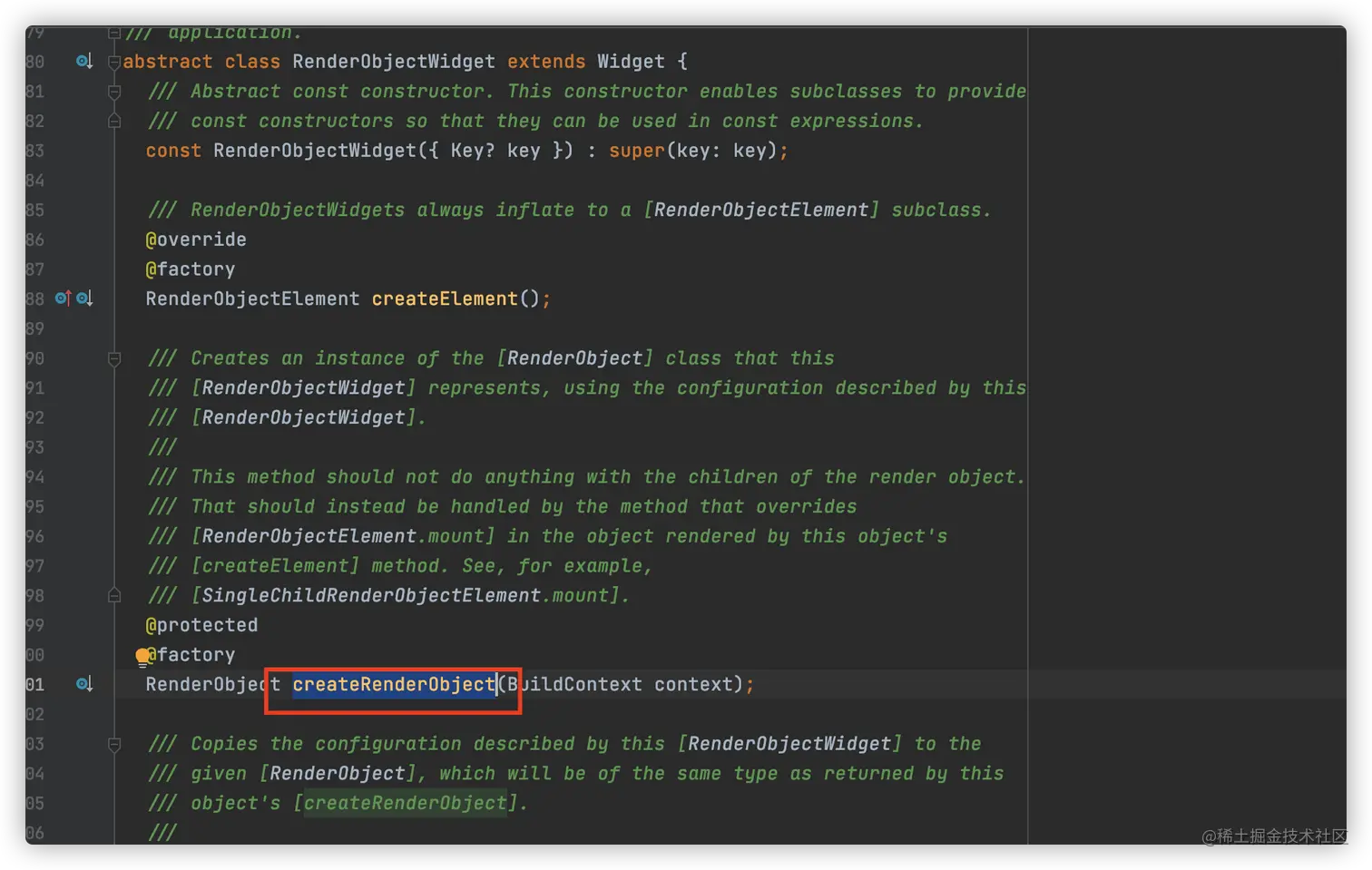Click the "Key?" type in the constructor

point(473,151)
